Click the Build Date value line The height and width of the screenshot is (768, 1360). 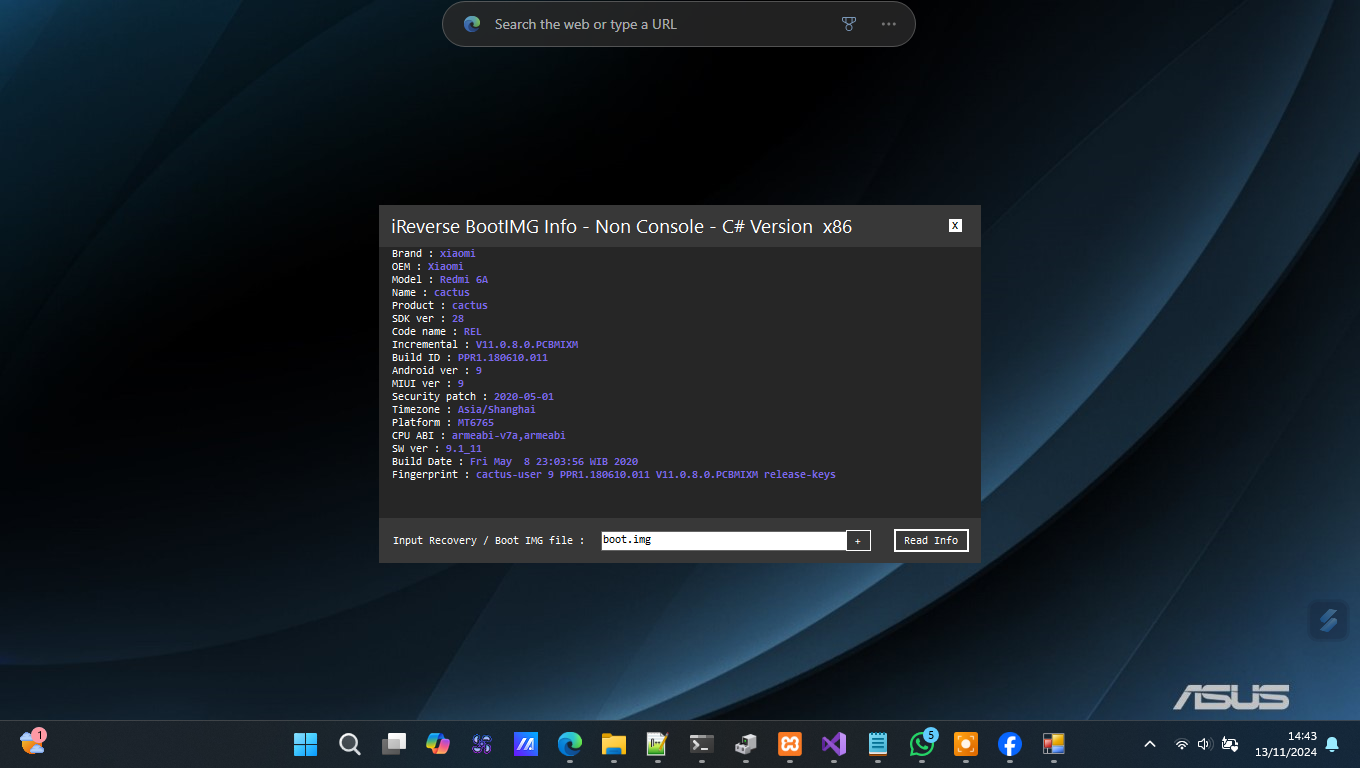554,462
